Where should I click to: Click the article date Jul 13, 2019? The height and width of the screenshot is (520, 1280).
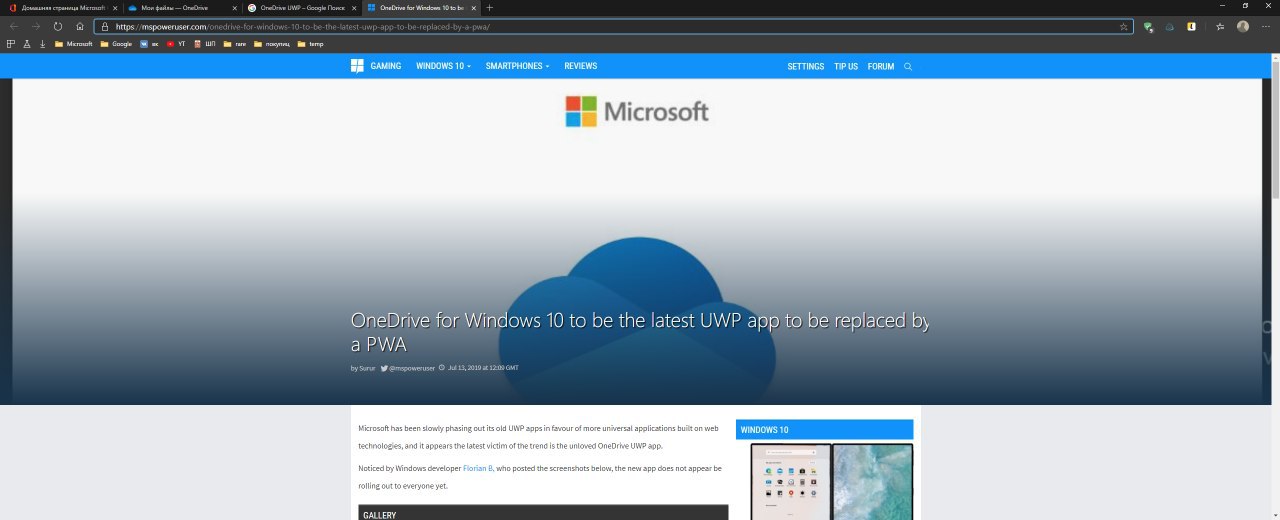[x=483, y=368]
